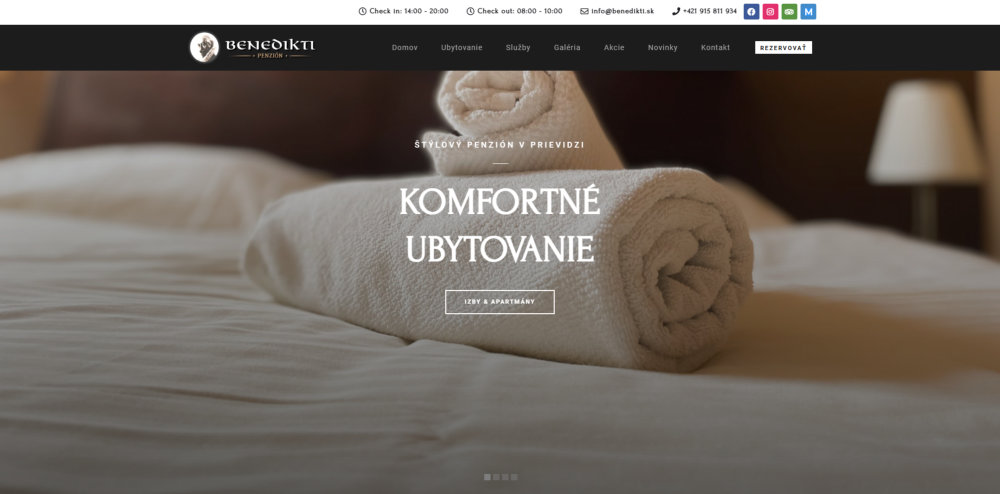Open the Instagram social icon

click(770, 11)
